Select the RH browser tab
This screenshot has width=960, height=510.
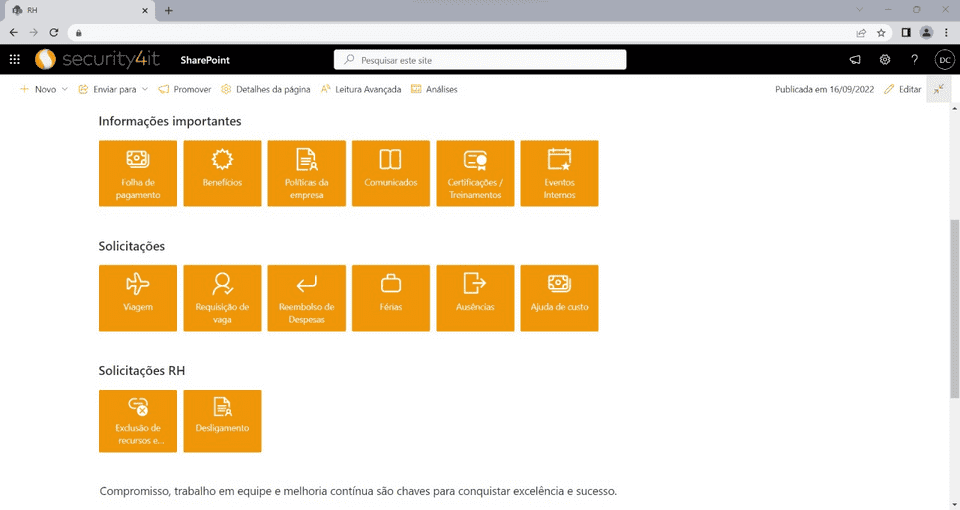(x=80, y=10)
